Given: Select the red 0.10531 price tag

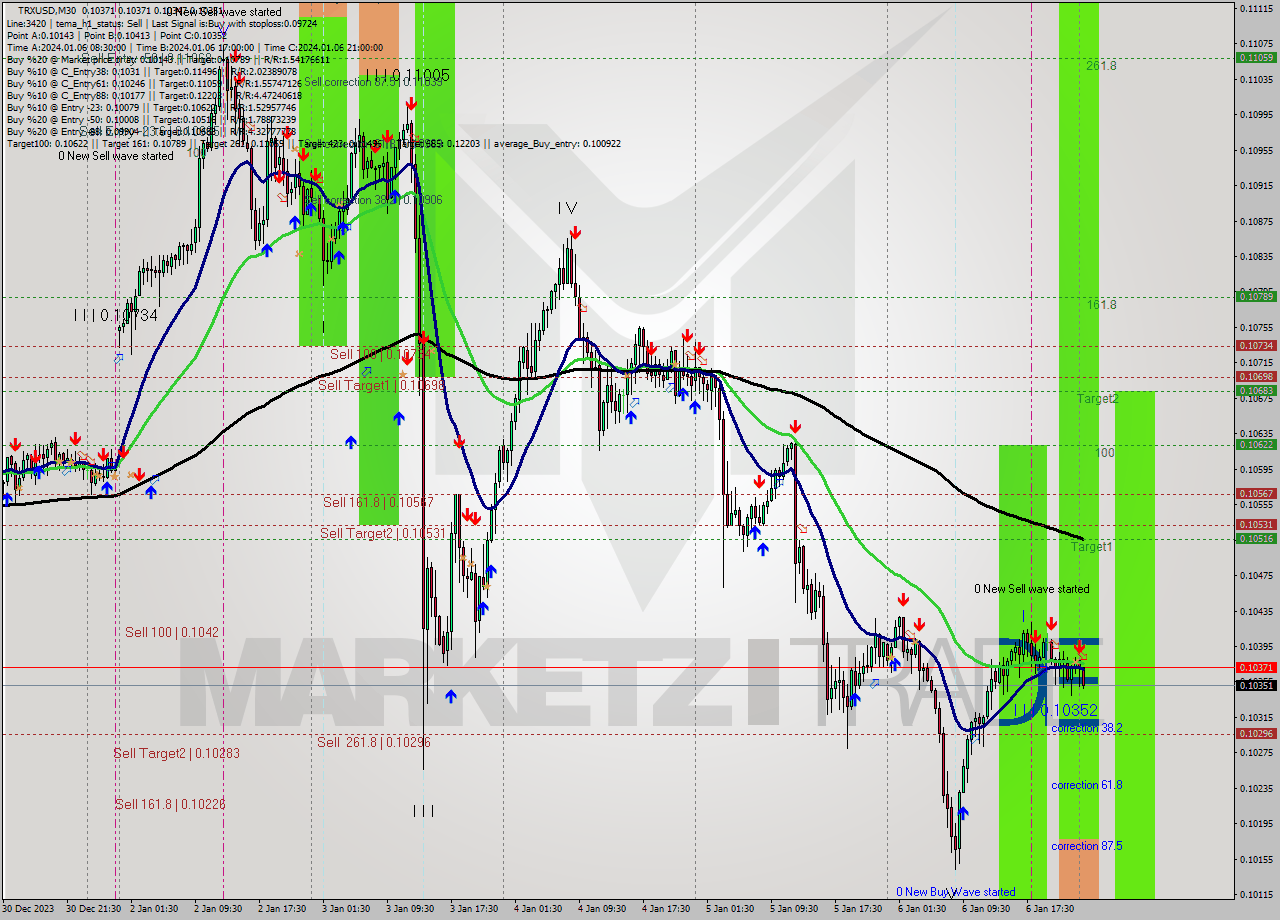Looking at the screenshot, I should pos(1255,524).
